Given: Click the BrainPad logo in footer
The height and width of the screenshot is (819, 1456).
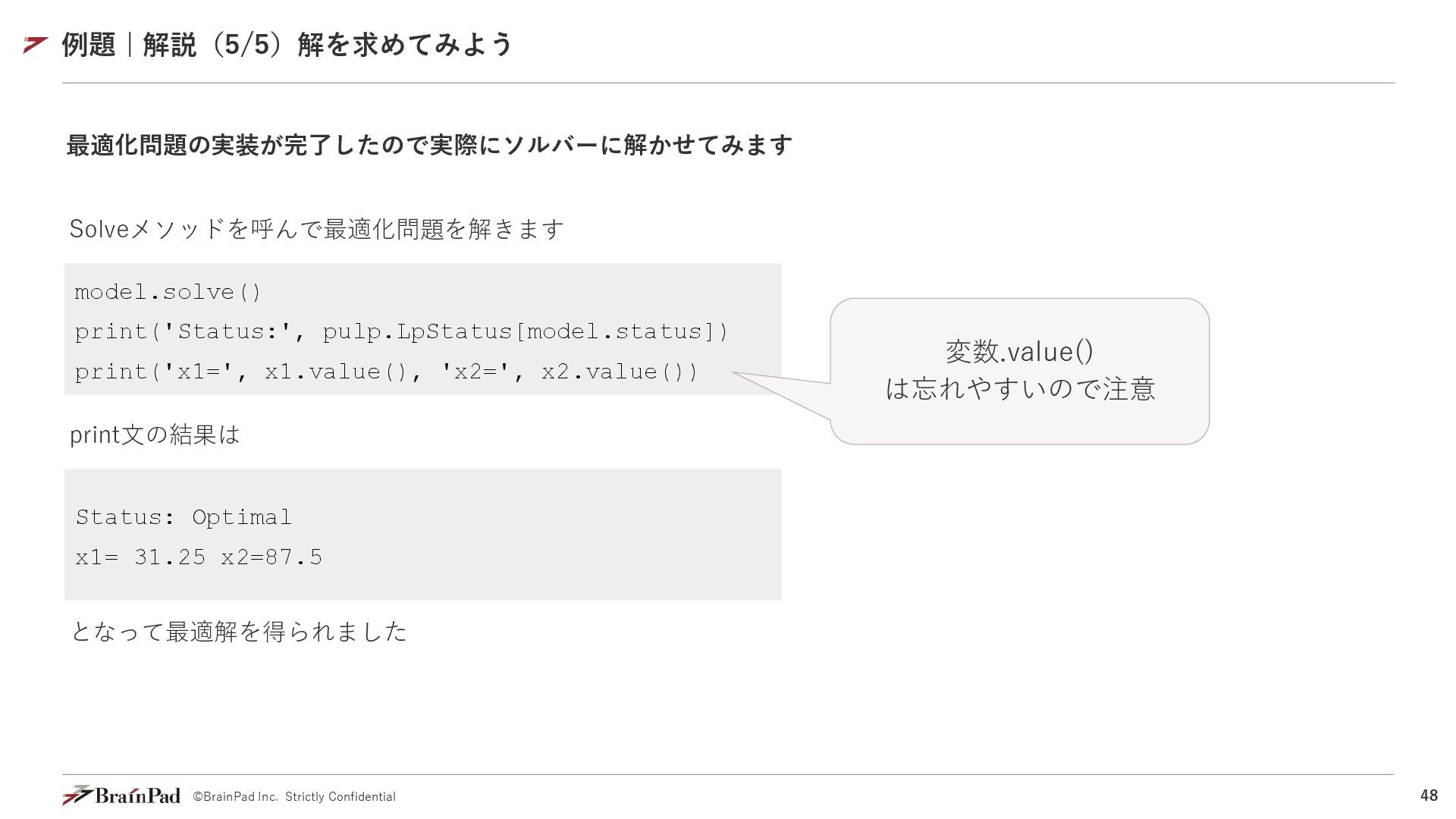Looking at the screenshot, I should [121, 795].
